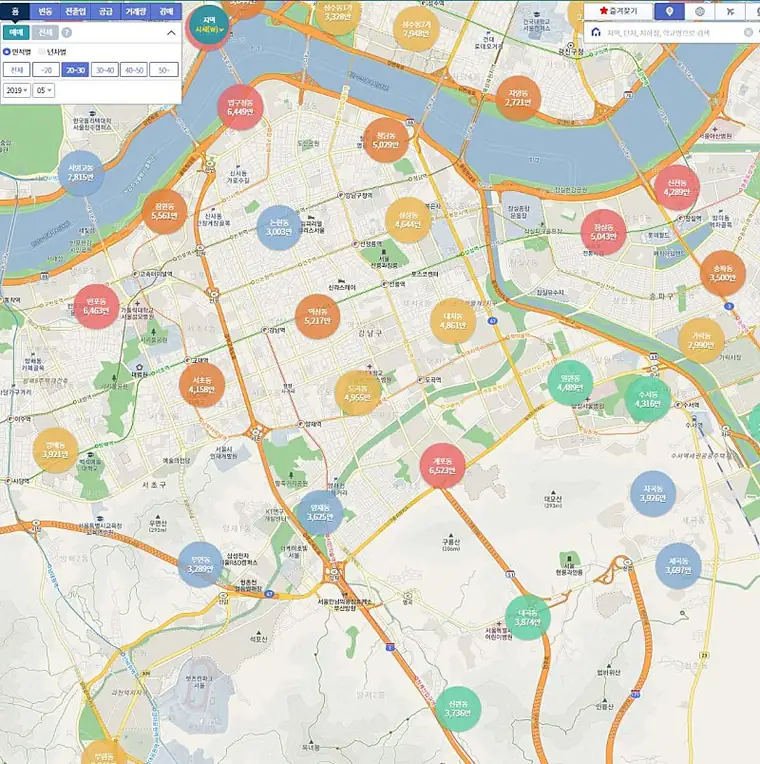The image size is (760, 764).
Task: Open 즐겨찾기 favorites button
Action: (618, 11)
